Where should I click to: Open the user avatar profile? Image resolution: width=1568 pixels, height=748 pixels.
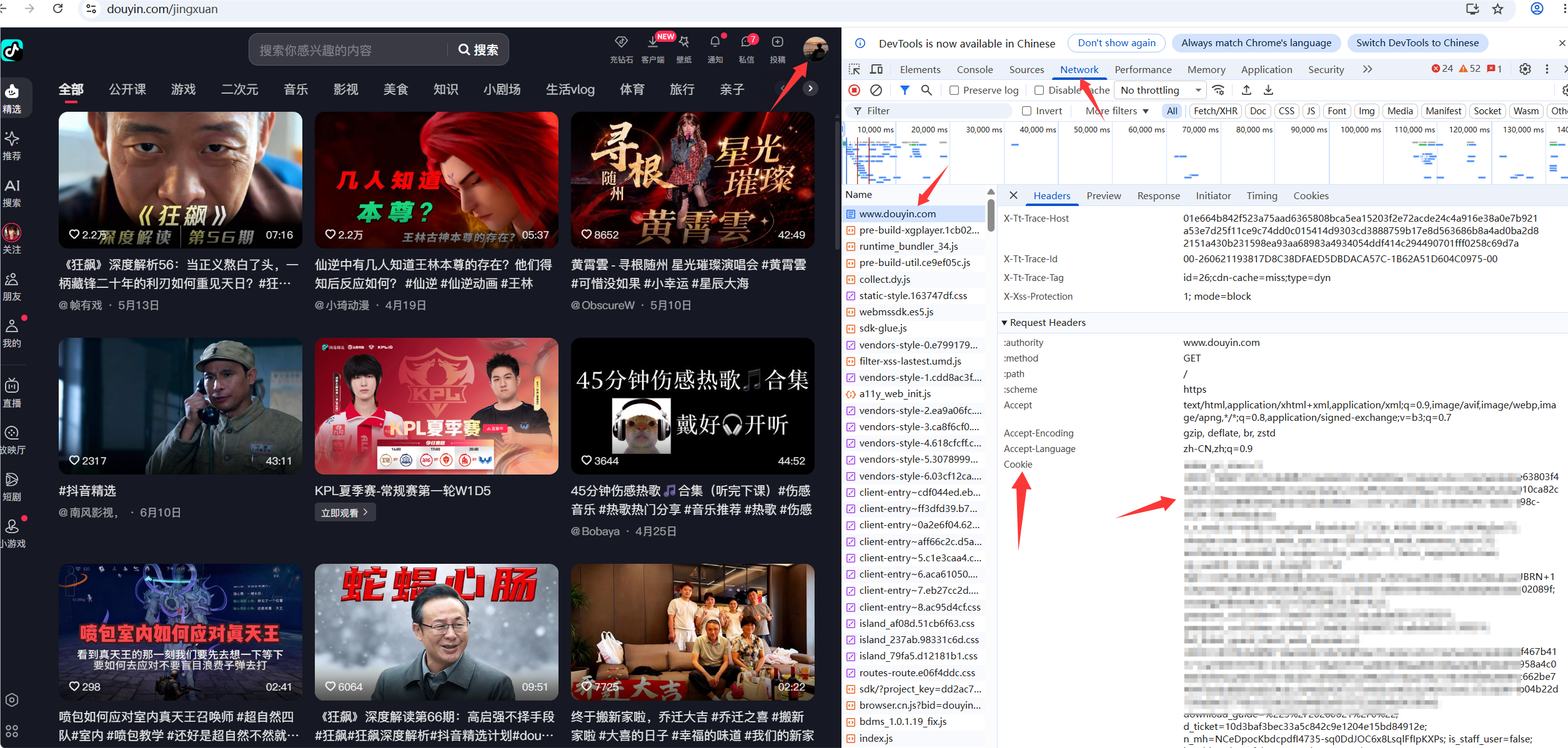815,49
